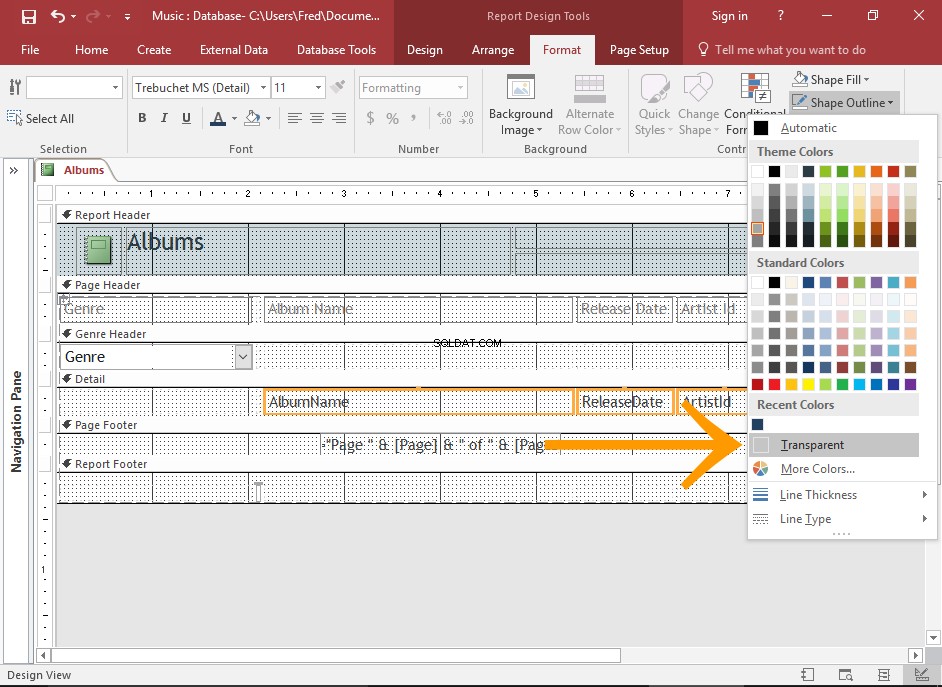The image size is (942, 687).
Task: Open the font size dropdown
Action: pyautogui.click(x=318, y=88)
